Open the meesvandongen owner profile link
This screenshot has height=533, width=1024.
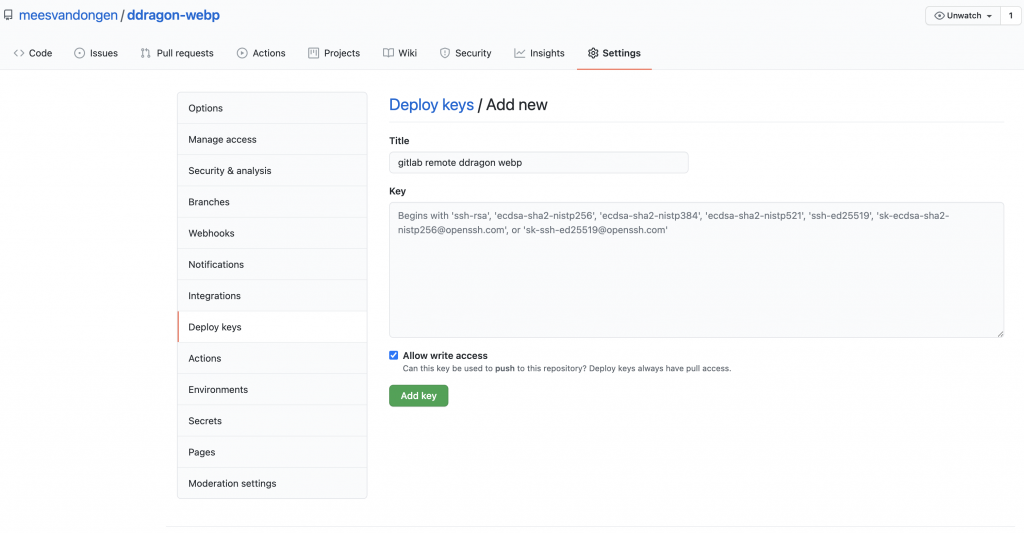tap(68, 16)
